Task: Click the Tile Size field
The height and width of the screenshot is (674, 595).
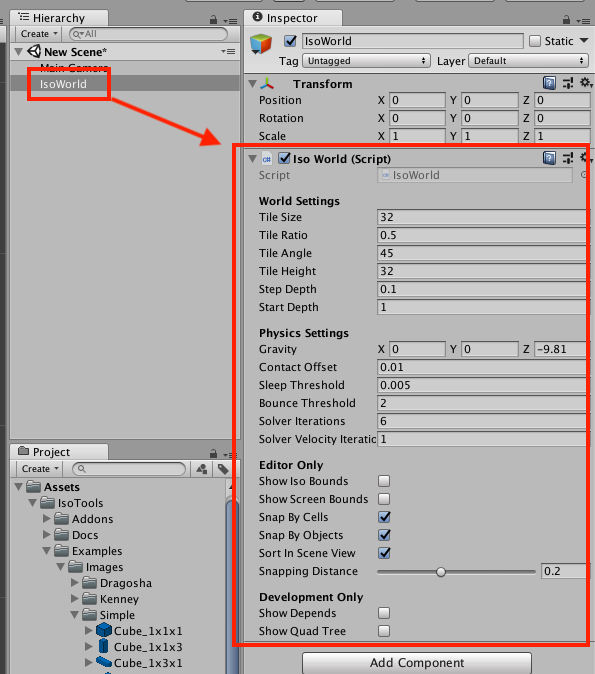Action: pyautogui.click(x=482, y=218)
